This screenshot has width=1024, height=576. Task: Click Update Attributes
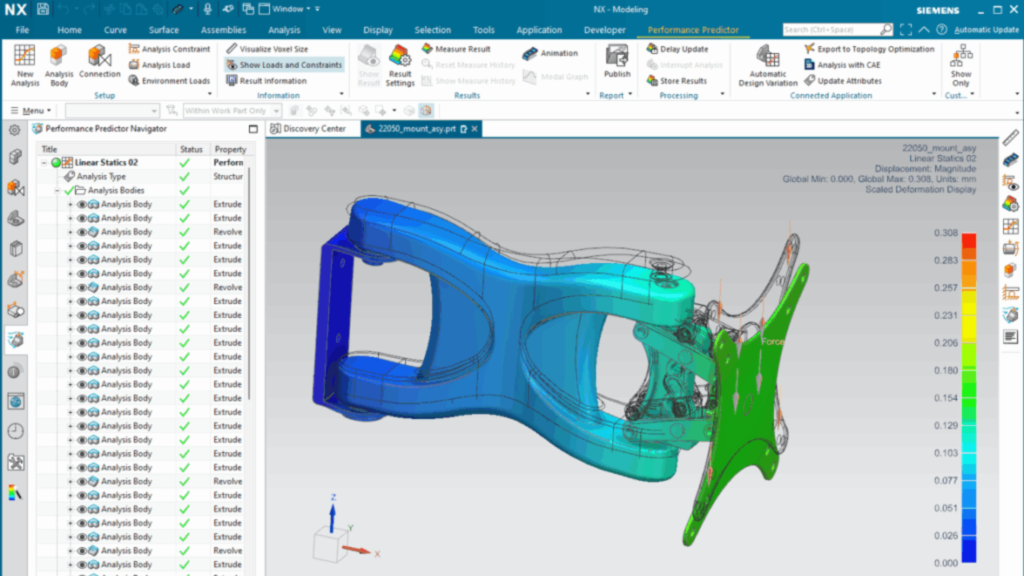(x=842, y=81)
